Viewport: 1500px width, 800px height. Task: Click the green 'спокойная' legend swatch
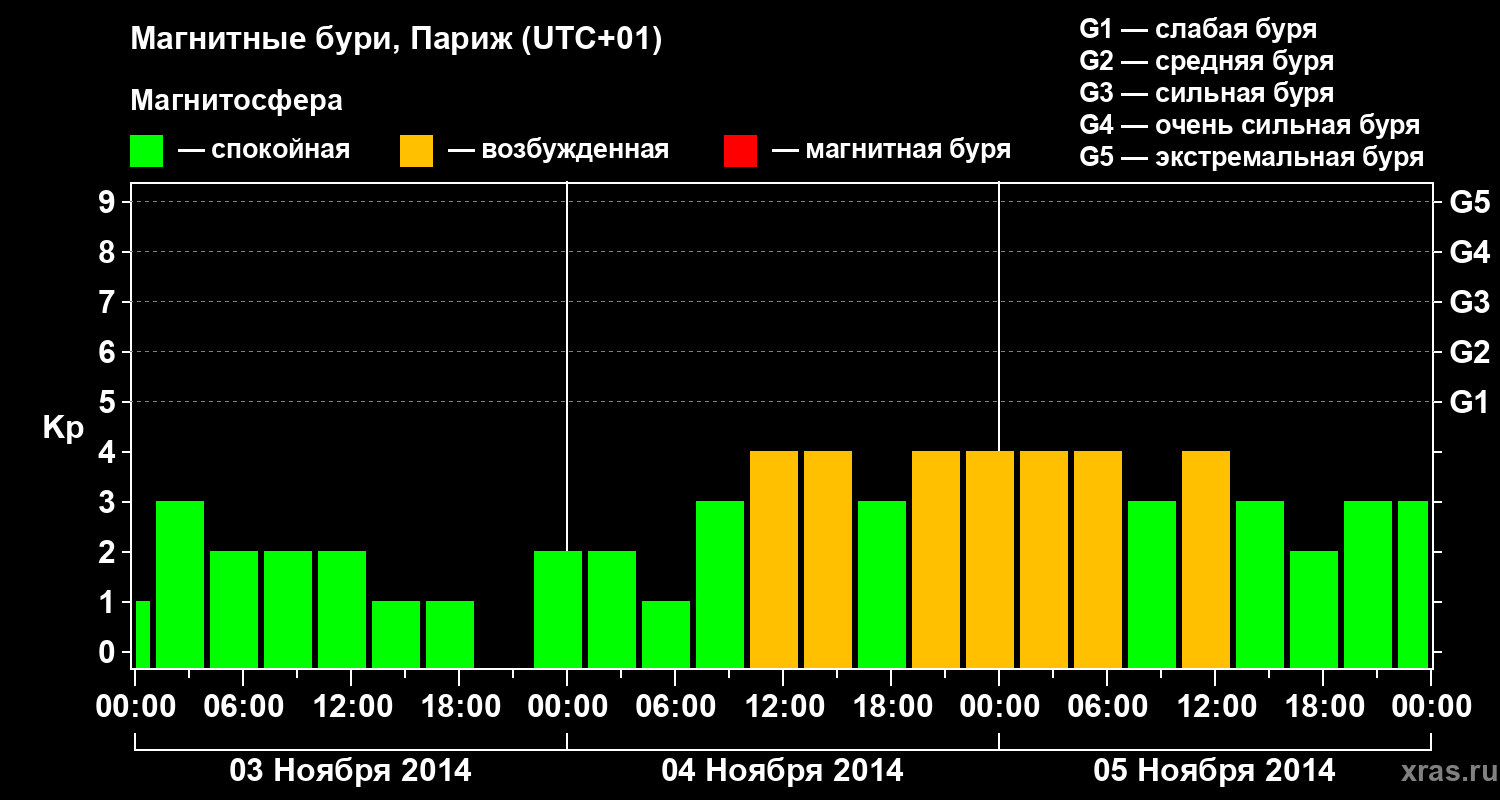pyautogui.click(x=147, y=151)
